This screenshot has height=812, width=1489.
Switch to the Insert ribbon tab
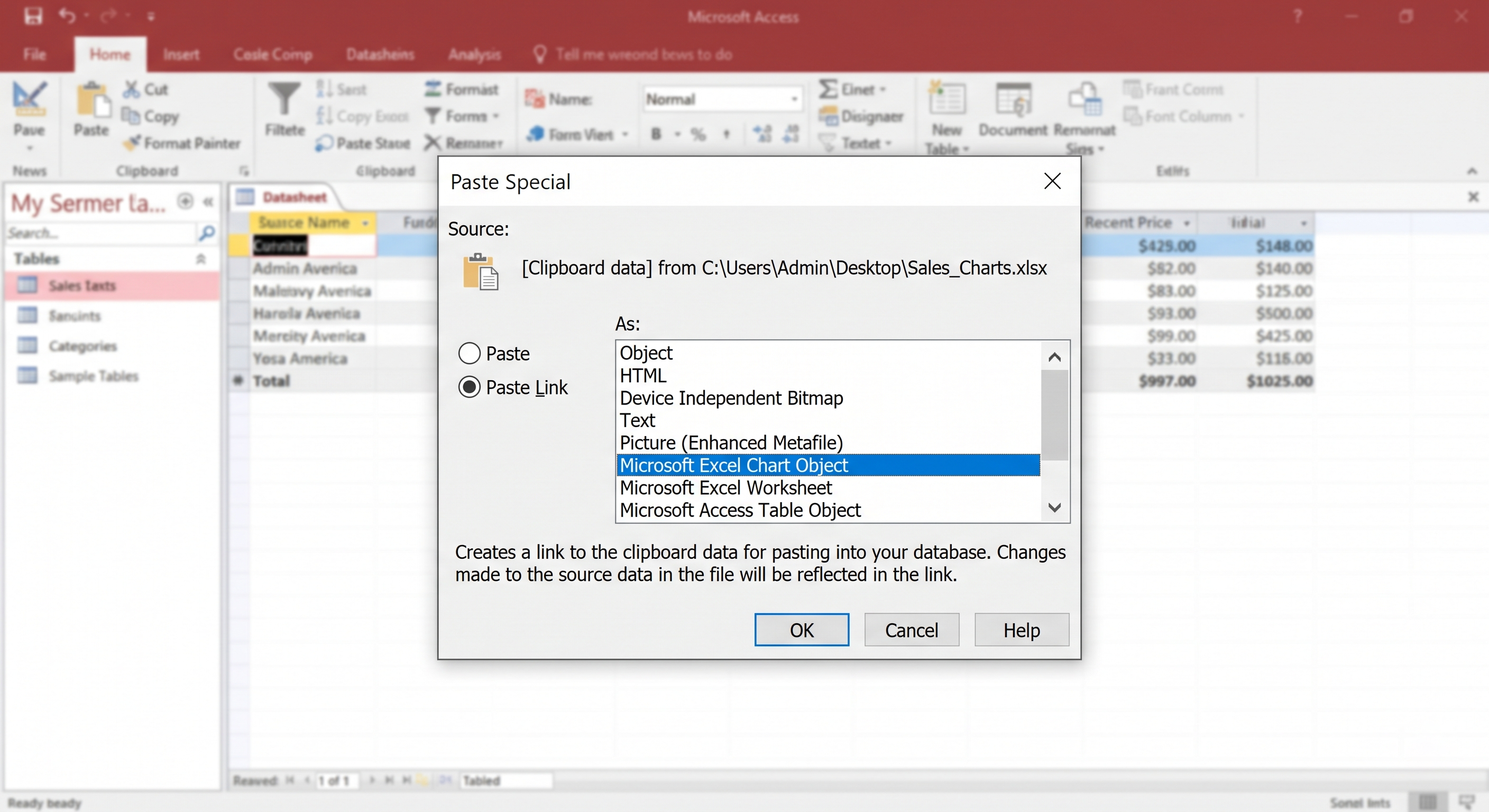tap(181, 54)
